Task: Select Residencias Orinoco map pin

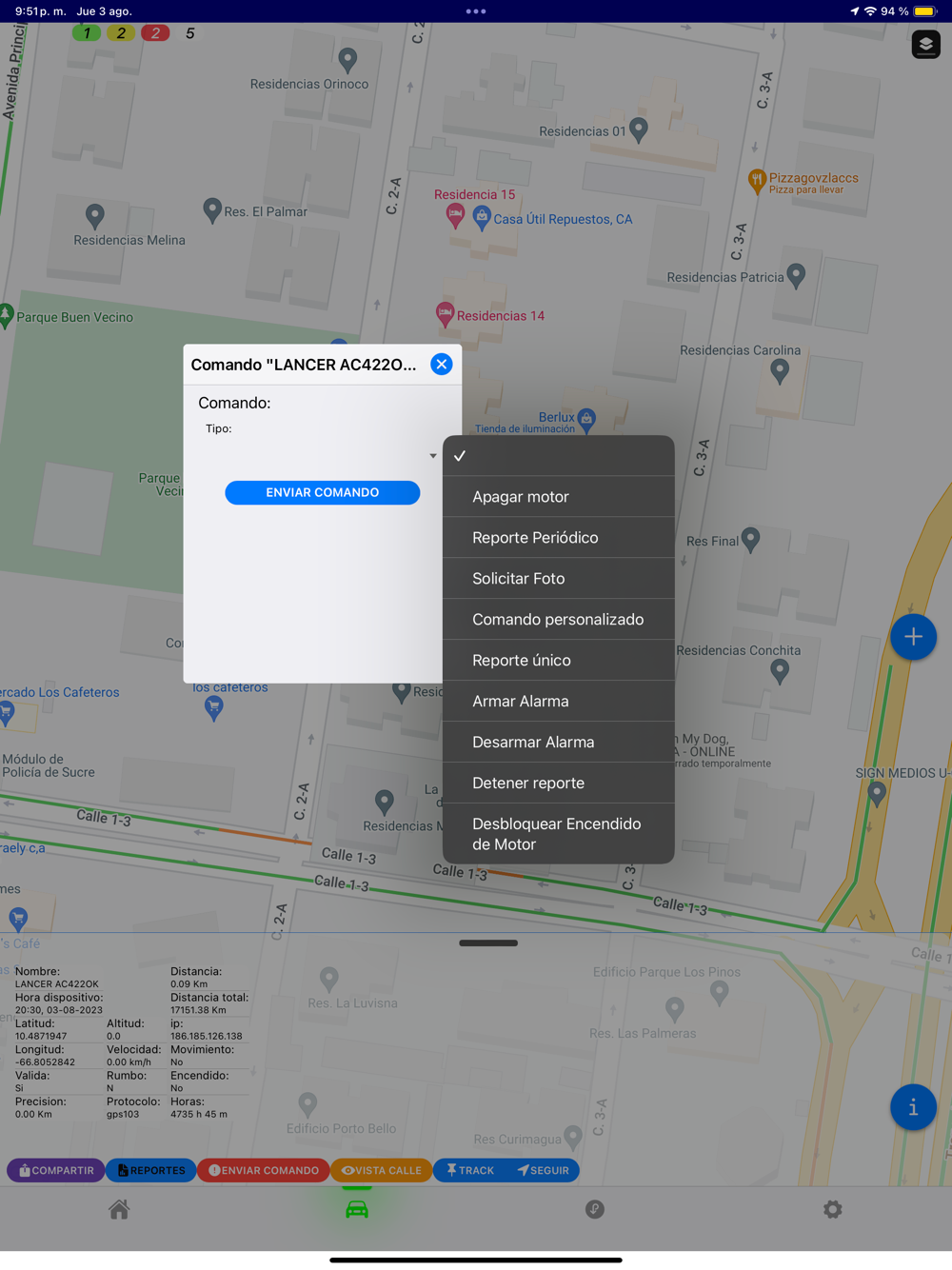Action: pyautogui.click(x=348, y=61)
